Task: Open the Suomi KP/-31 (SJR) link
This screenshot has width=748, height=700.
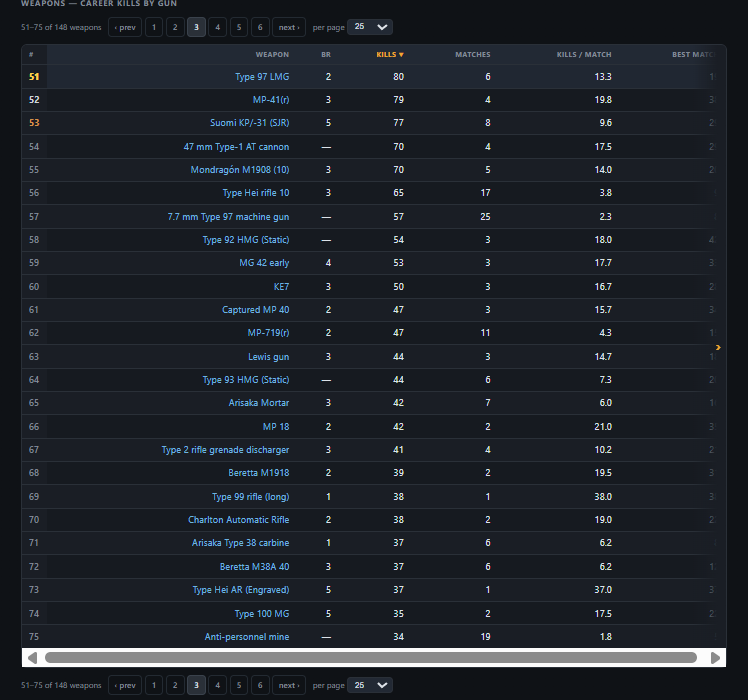Action: pos(249,123)
